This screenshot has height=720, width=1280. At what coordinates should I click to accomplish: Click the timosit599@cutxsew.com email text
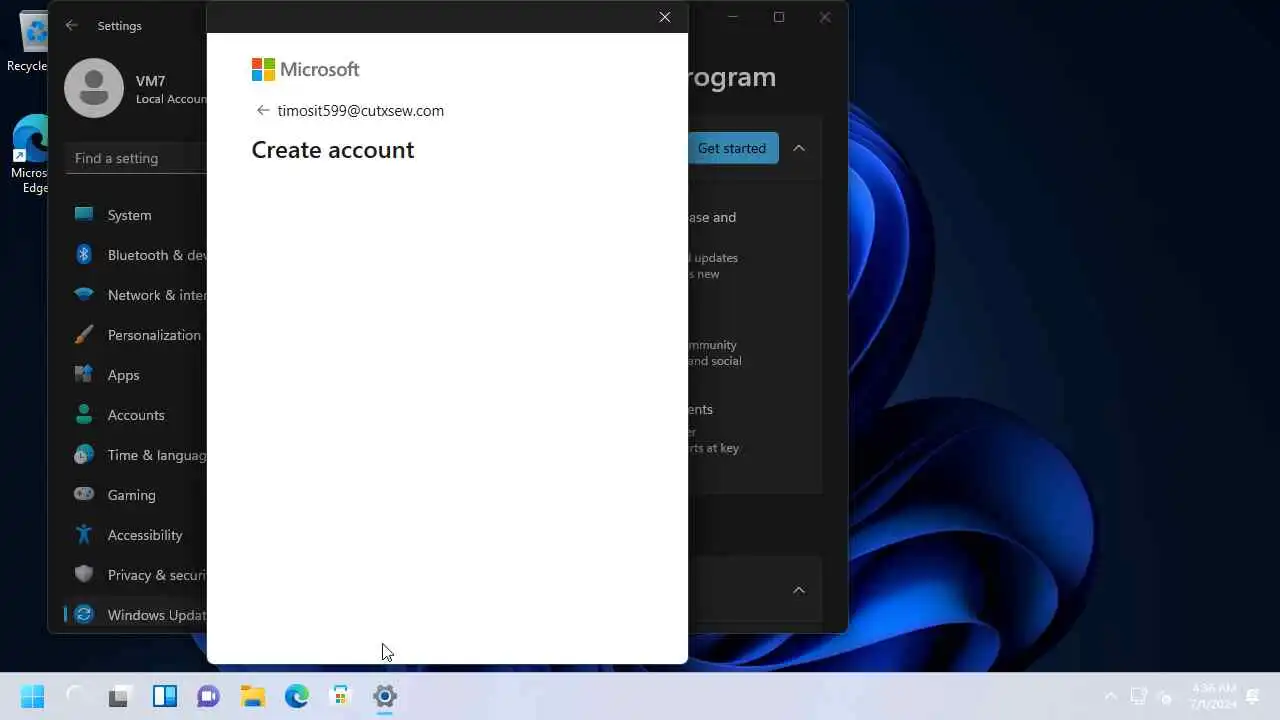pos(361,111)
